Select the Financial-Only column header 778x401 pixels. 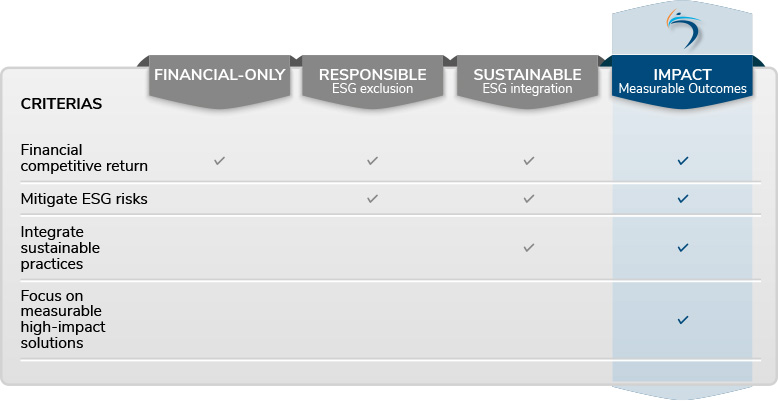click(219, 76)
